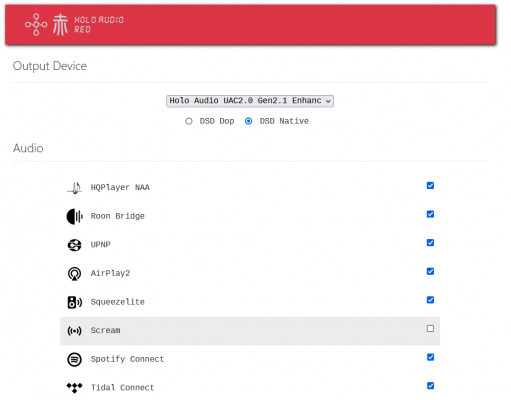This screenshot has height=400, width=511.
Task: Click the UPNP service icon
Action: click(x=74, y=245)
